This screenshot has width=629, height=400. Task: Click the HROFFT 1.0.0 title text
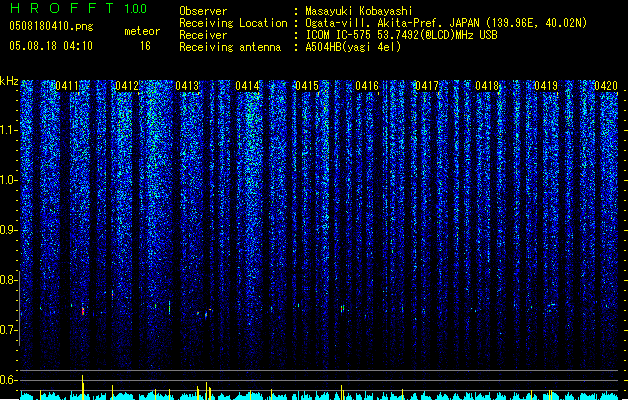point(79,8)
